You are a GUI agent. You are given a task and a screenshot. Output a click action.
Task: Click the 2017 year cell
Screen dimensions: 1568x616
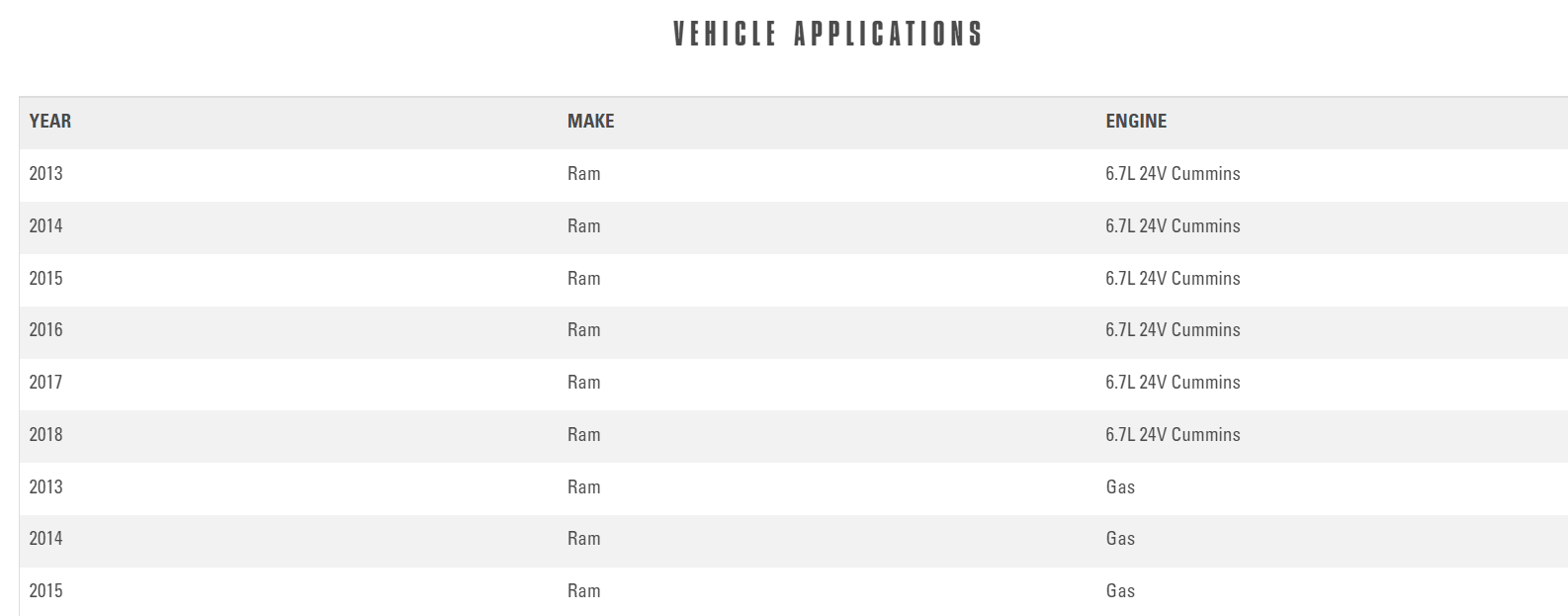click(45, 383)
